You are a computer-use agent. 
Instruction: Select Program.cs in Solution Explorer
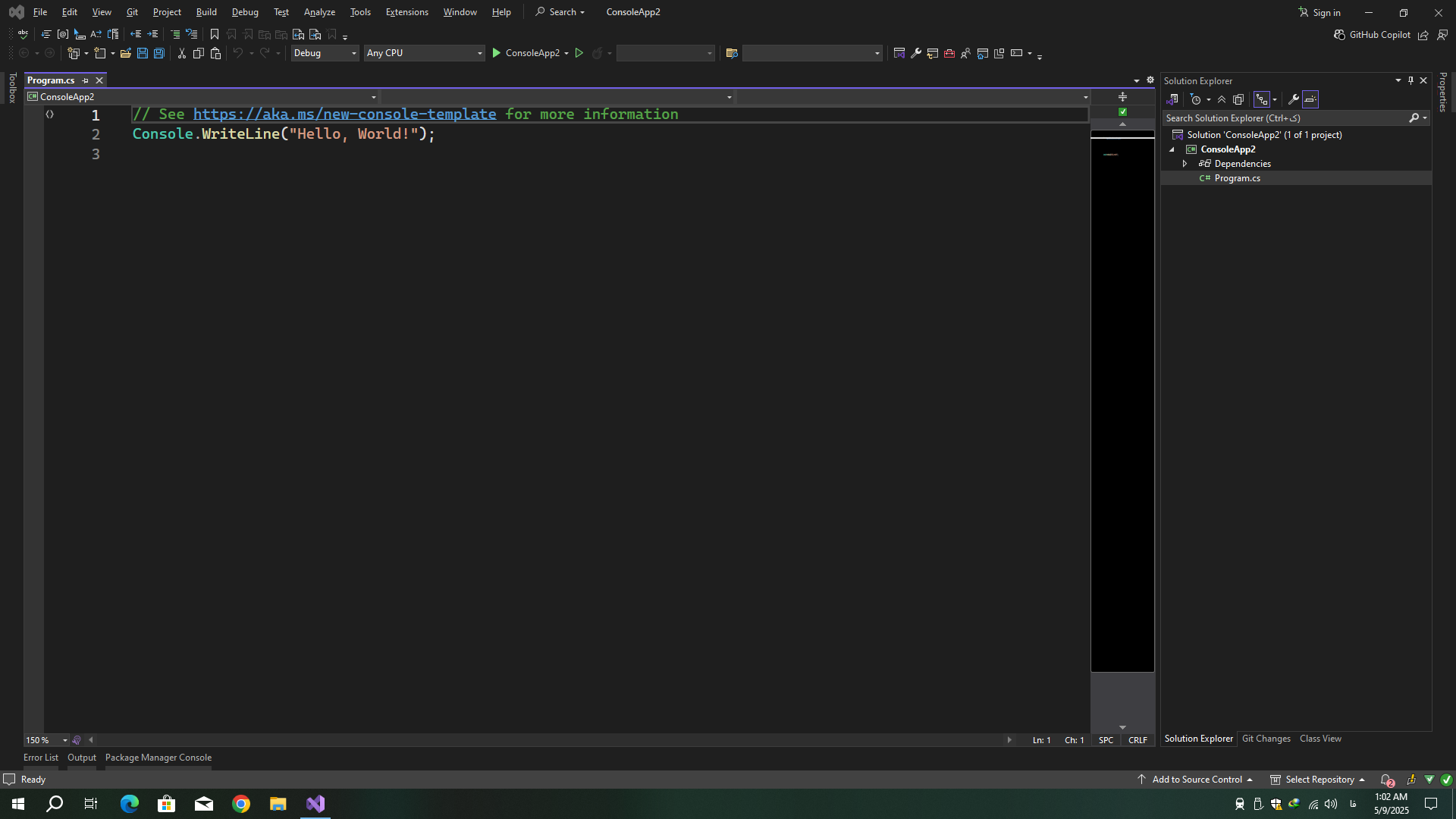1237,178
